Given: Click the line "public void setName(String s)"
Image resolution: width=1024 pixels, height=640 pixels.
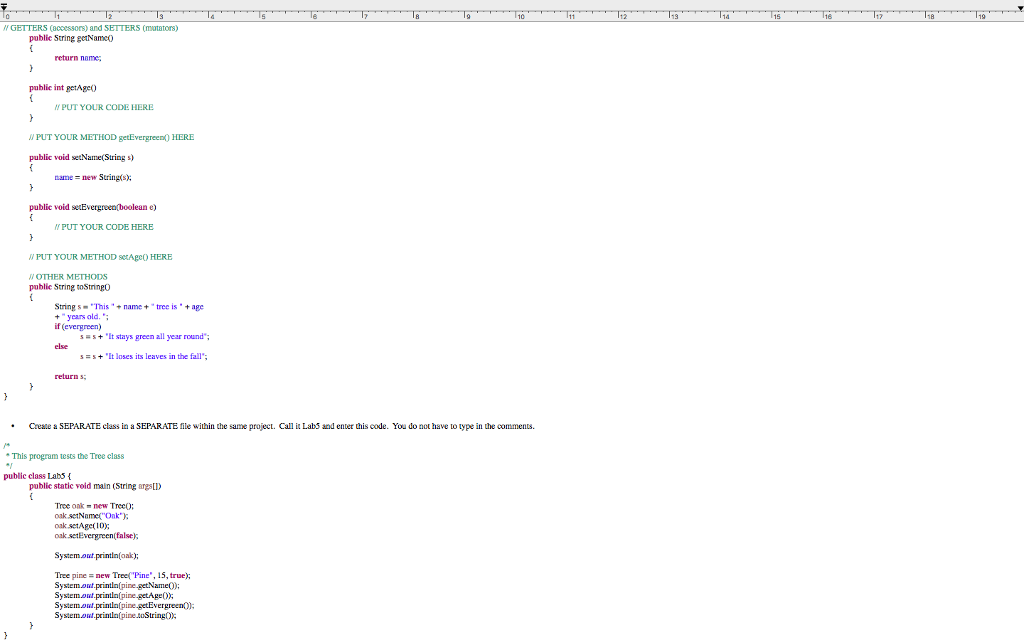Looking at the screenshot, I should point(81,157).
